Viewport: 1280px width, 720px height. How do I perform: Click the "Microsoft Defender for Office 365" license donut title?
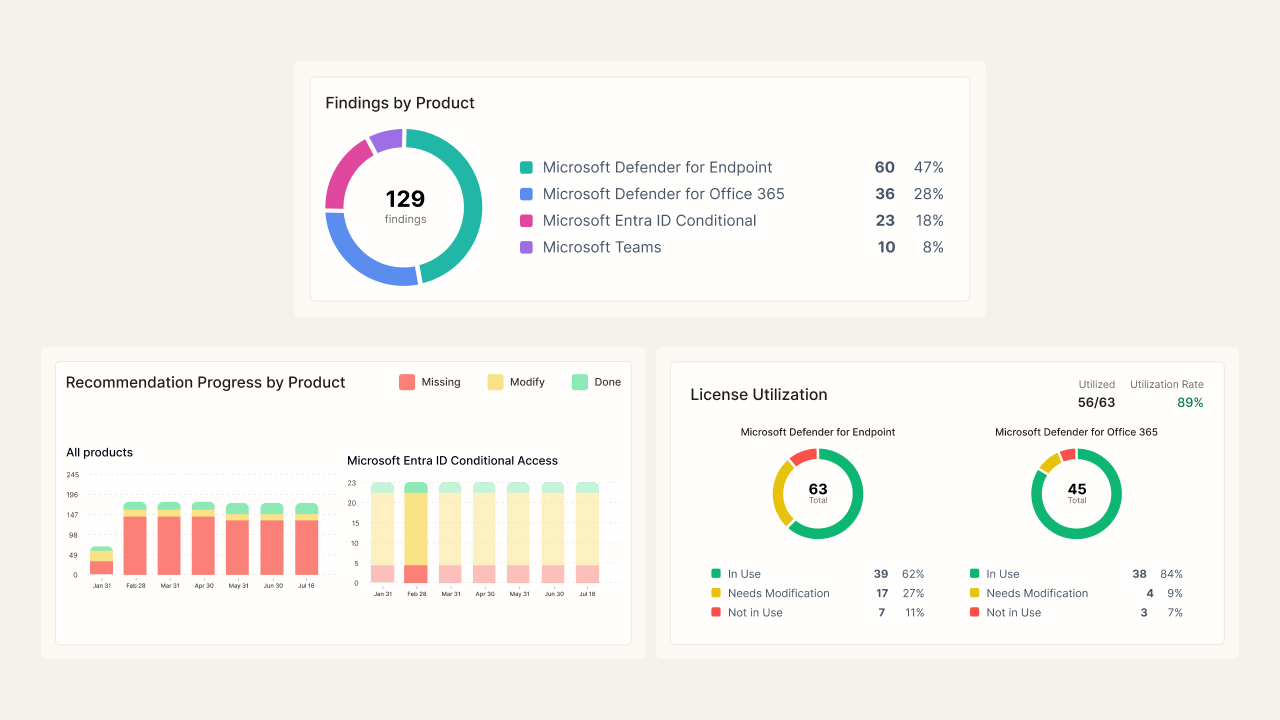(1076, 433)
